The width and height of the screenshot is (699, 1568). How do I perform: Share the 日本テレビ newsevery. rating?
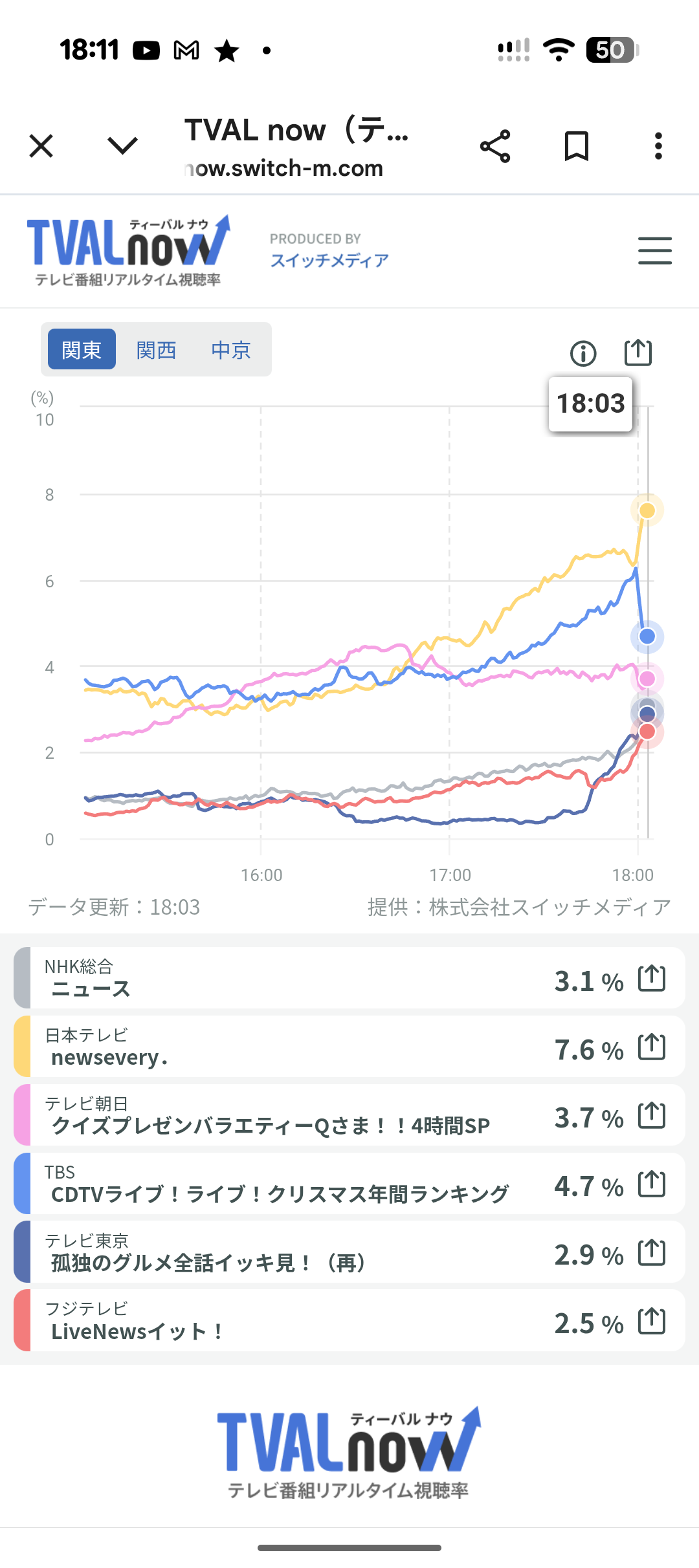[x=652, y=1047]
